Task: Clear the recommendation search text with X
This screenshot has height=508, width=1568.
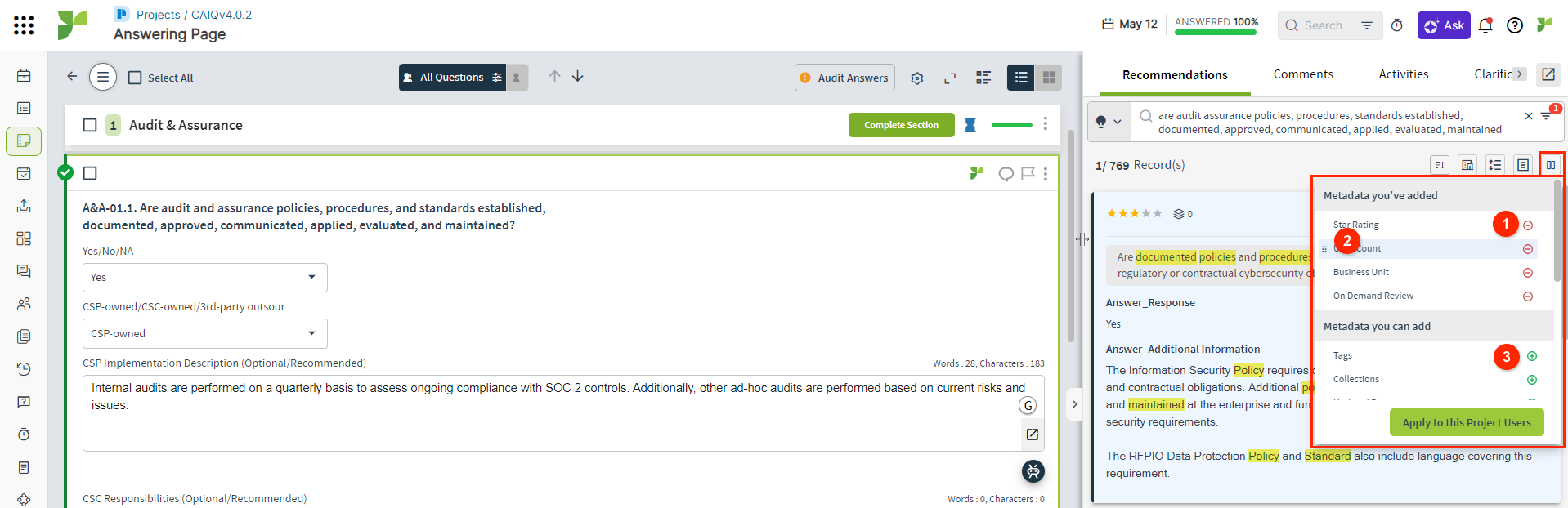Action: [x=1529, y=116]
